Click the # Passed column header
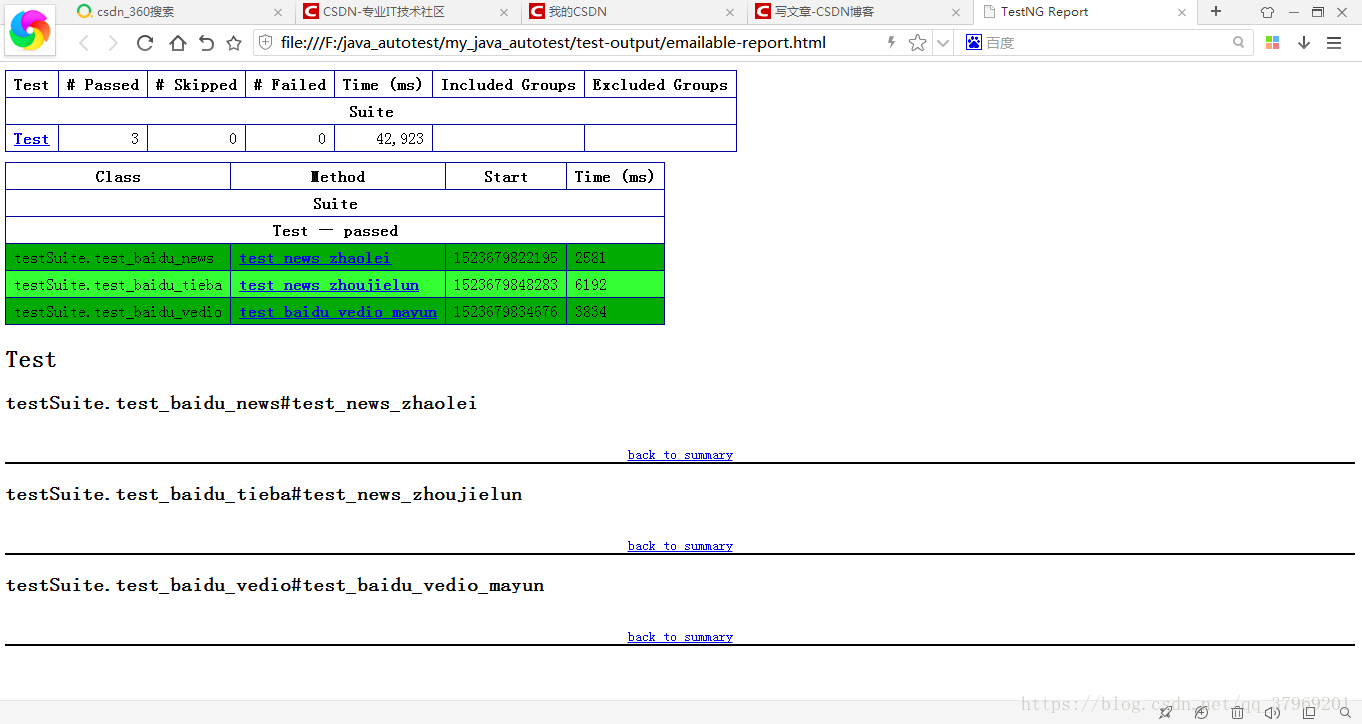The image size is (1362, 724). [x=103, y=85]
